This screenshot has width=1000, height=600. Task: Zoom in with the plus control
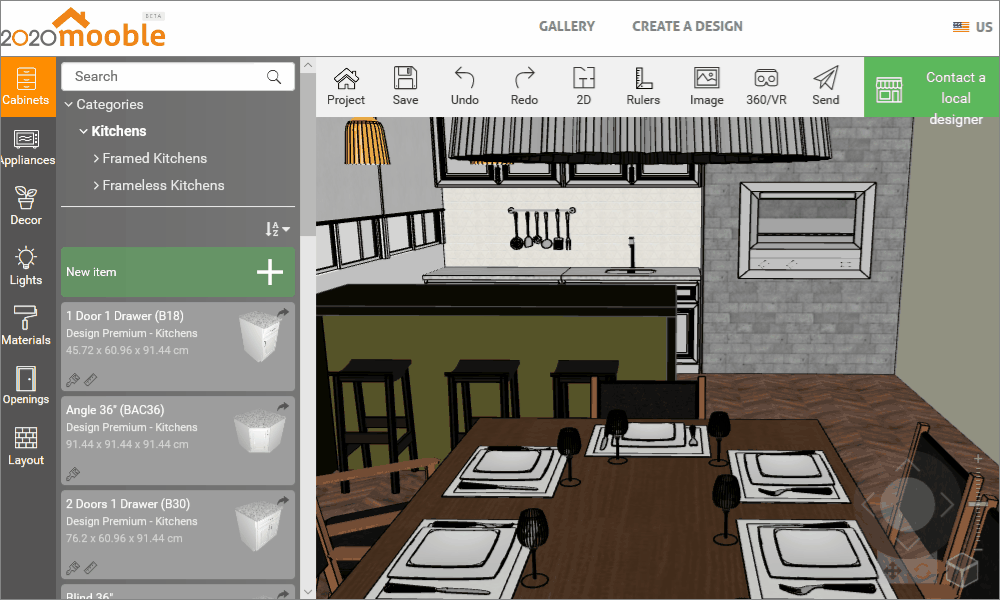tap(978, 458)
